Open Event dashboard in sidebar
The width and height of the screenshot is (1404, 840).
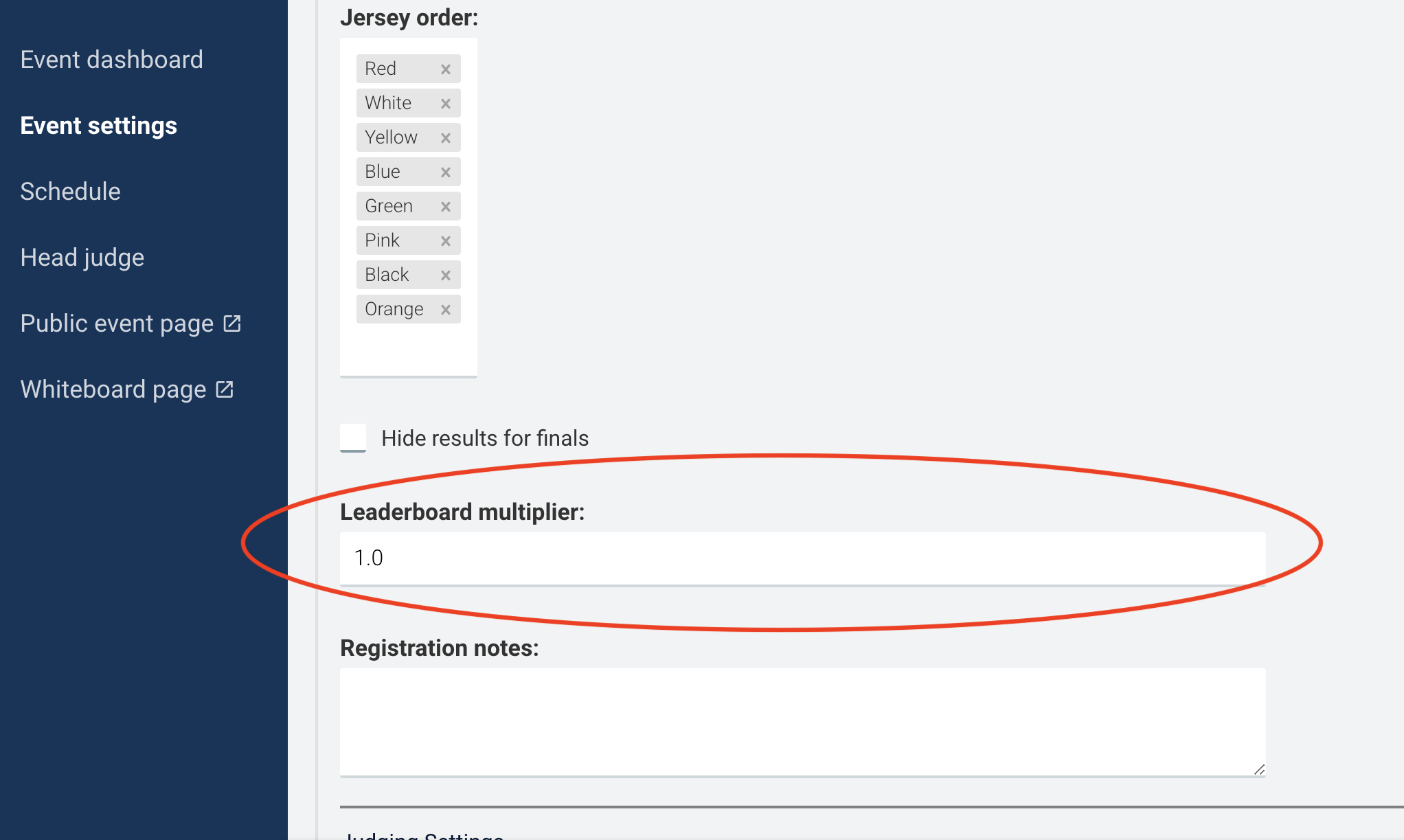coord(111,60)
